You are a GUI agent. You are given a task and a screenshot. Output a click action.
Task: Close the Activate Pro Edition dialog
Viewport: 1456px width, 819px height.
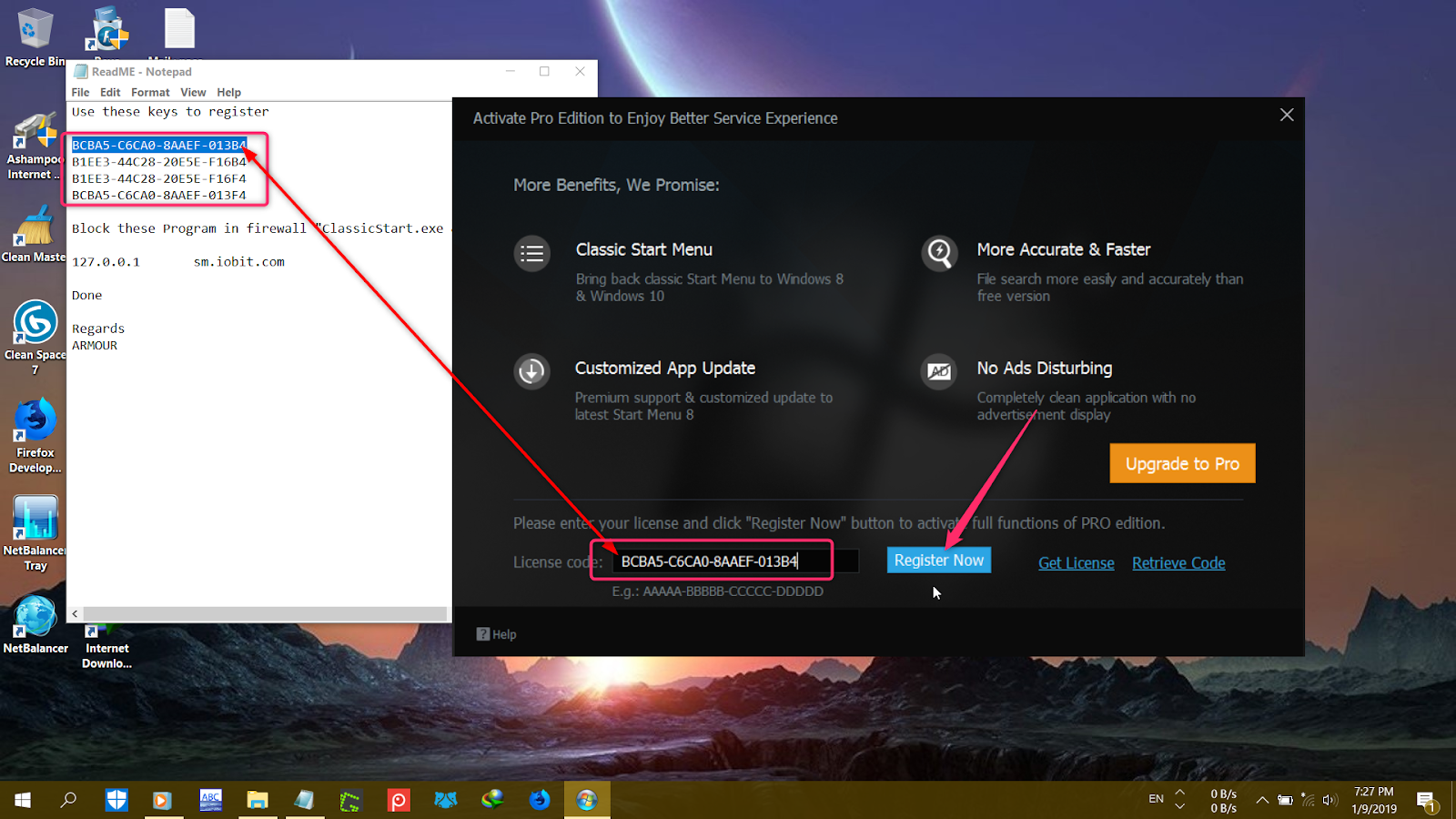pos(1287,115)
